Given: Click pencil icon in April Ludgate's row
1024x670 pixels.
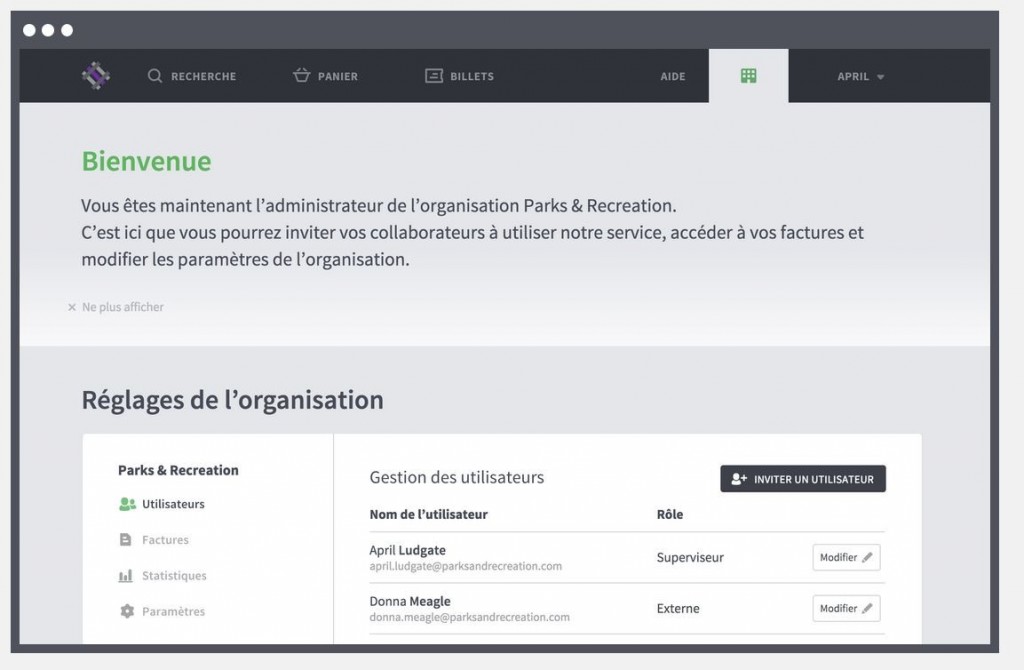Looking at the screenshot, I should click(x=867, y=558).
